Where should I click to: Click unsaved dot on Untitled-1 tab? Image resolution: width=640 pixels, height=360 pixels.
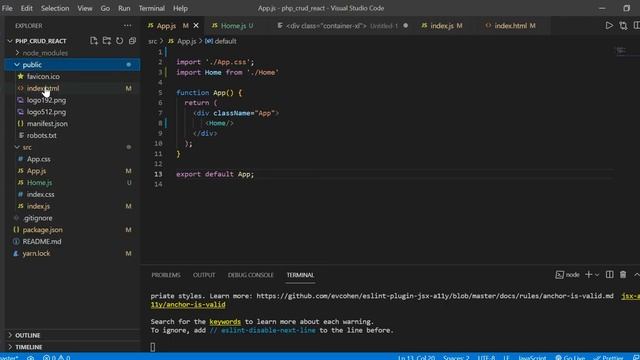coord(405,25)
